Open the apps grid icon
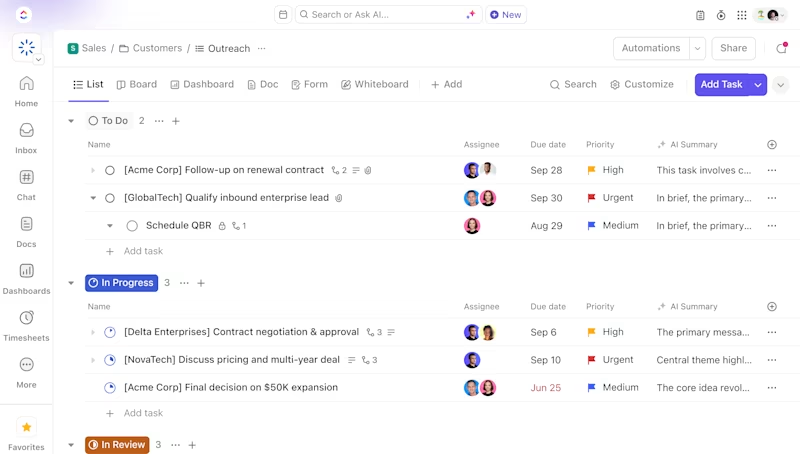800x454 pixels. pyautogui.click(x=742, y=15)
